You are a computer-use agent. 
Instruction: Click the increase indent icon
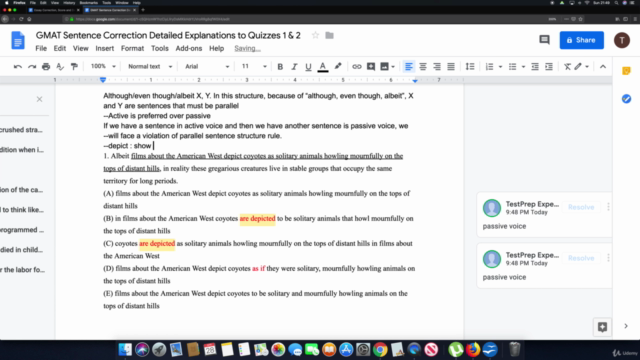[549, 67]
